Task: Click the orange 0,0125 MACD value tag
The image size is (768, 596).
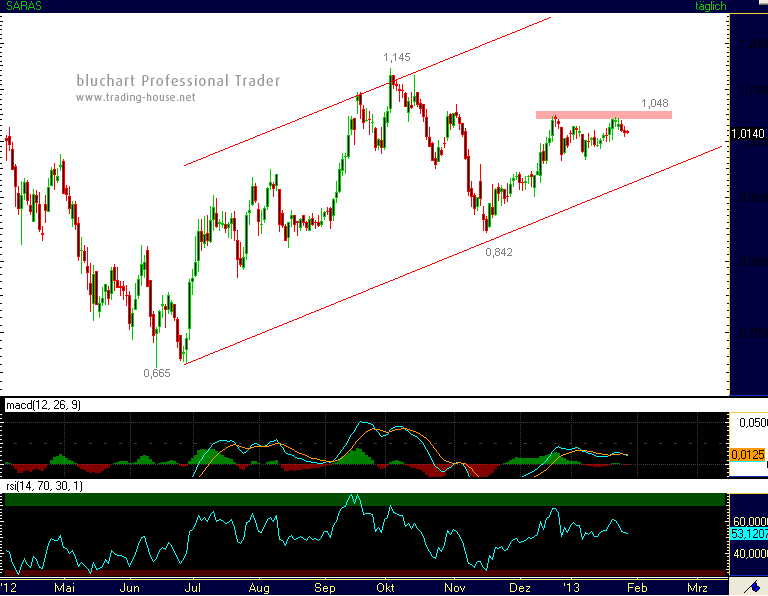Action: 747,455
